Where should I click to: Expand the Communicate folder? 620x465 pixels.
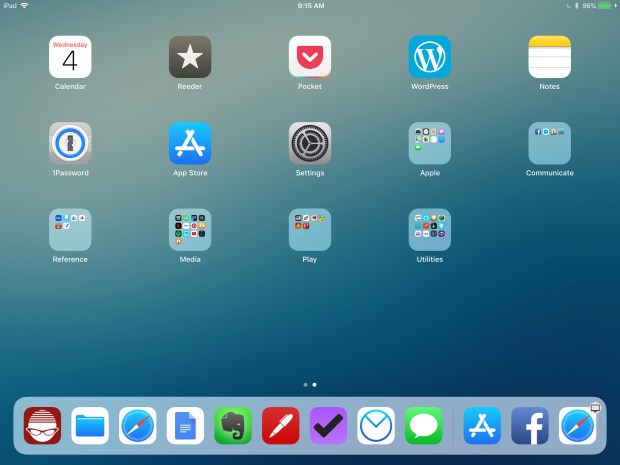[x=549, y=143]
